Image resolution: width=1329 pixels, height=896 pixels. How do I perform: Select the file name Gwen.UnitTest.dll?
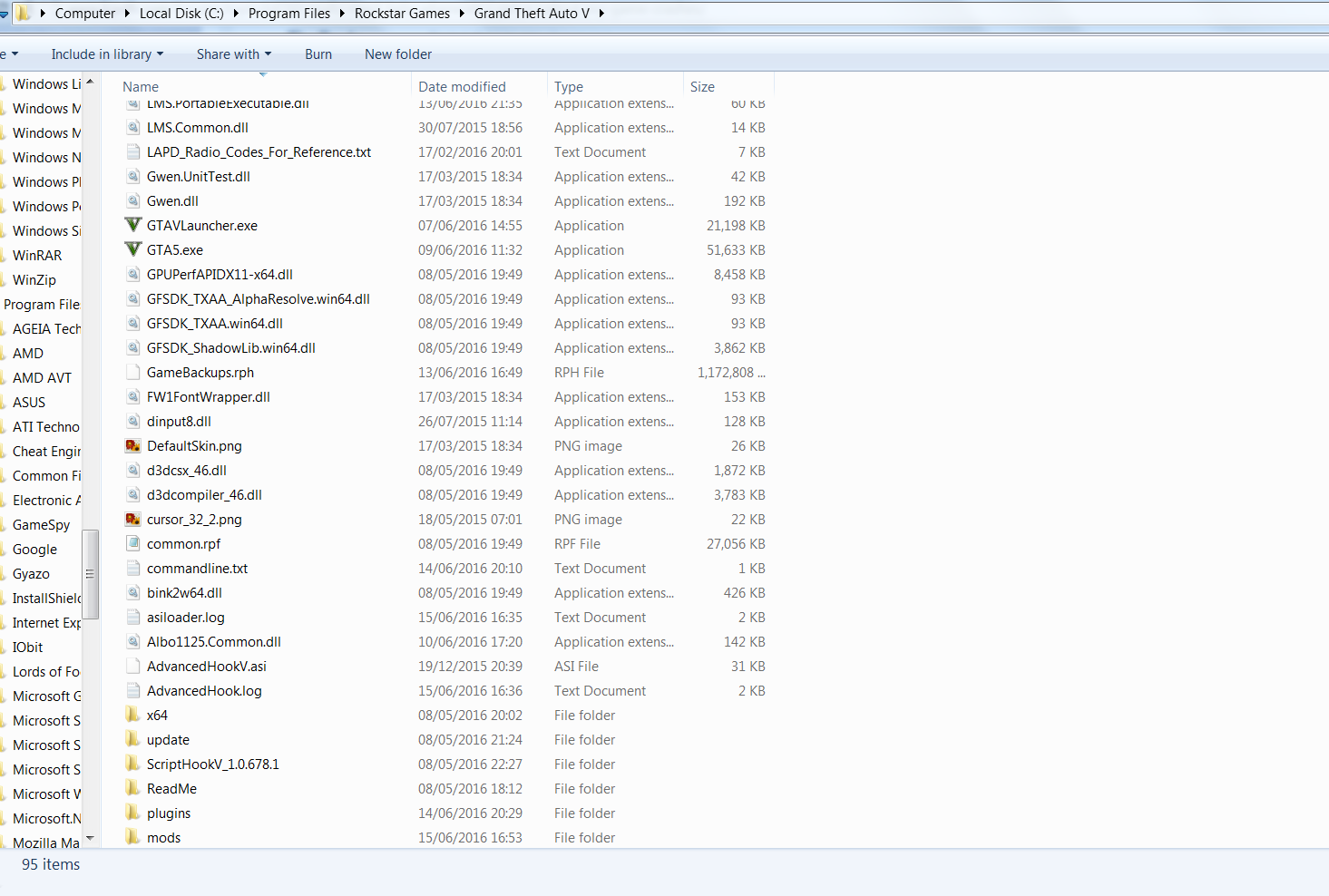pyautogui.click(x=199, y=176)
